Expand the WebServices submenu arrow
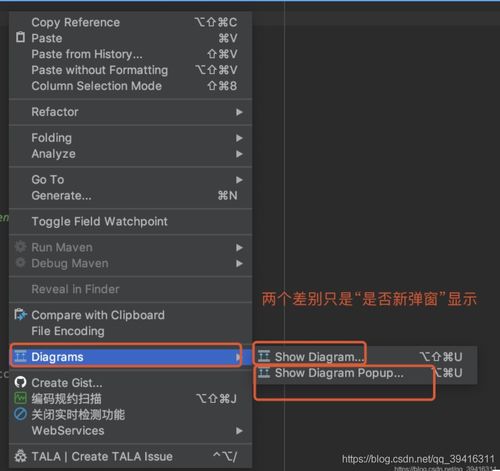This screenshot has width=500, height=471. tap(239, 431)
